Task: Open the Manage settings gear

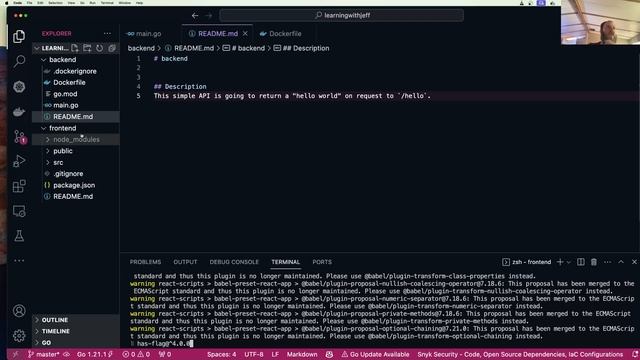Action: (19, 336)
